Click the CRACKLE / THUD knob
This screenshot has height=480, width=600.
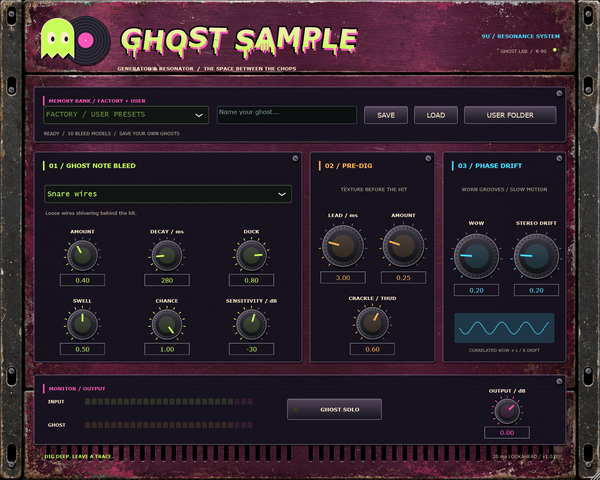pos(372,323)
